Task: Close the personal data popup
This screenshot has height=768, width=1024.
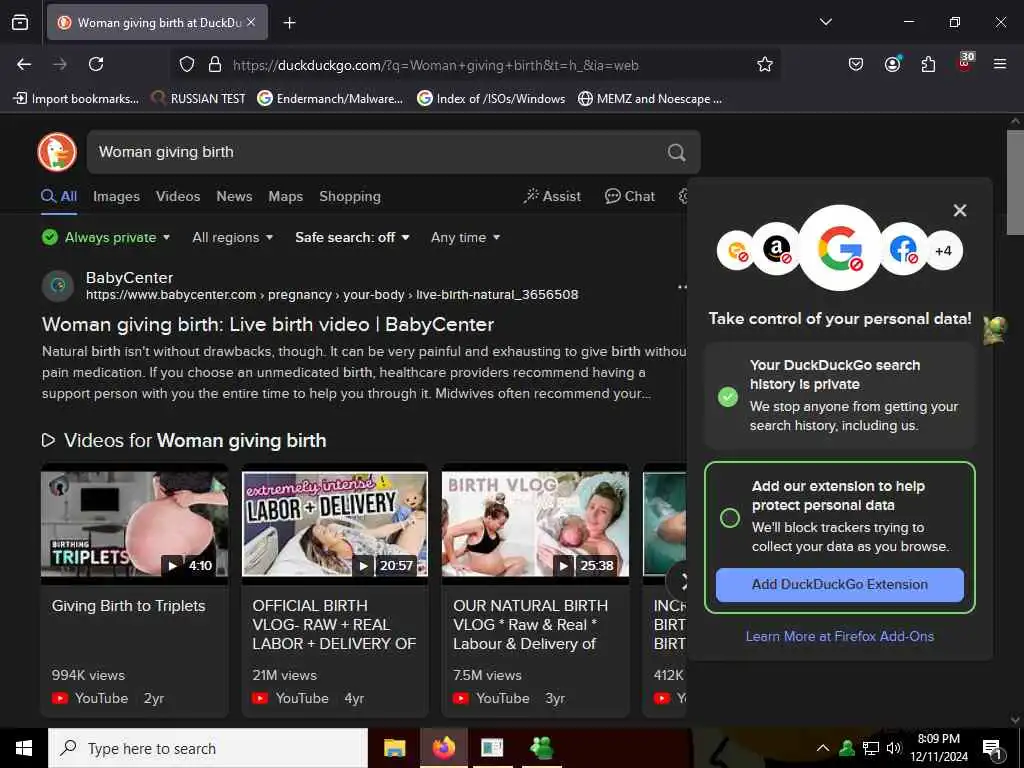Action: [x=959, y=210]
